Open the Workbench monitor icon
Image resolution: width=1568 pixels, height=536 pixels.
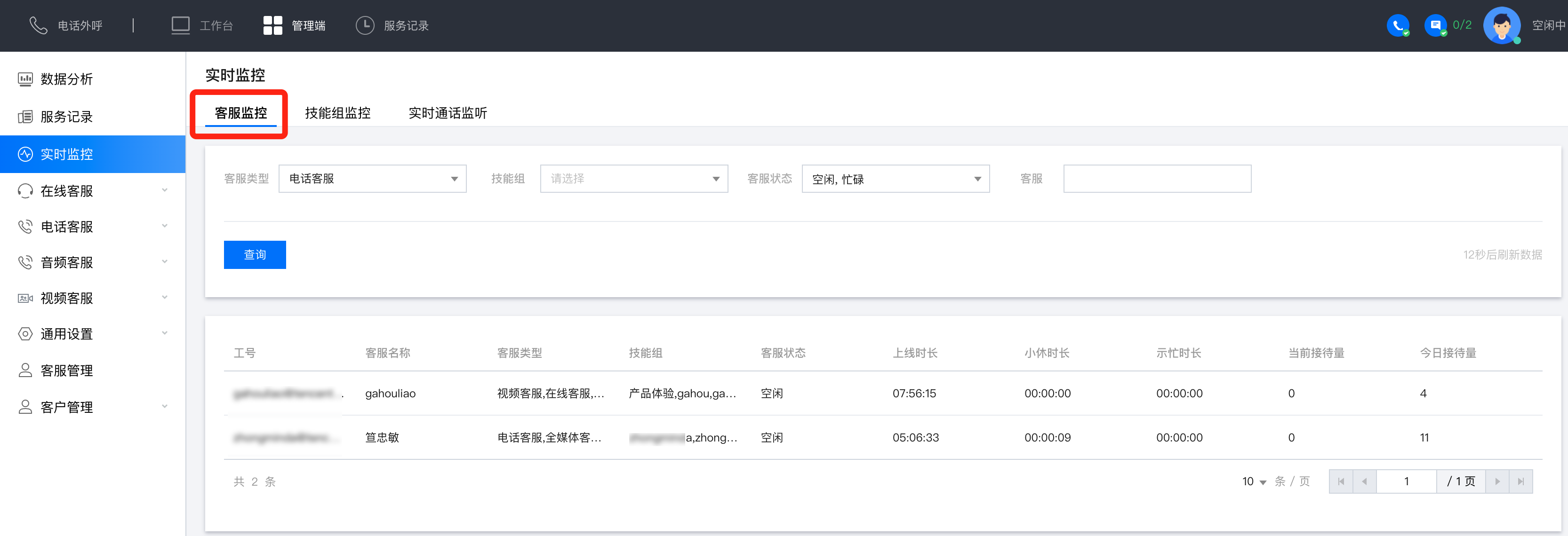point(180,25)
